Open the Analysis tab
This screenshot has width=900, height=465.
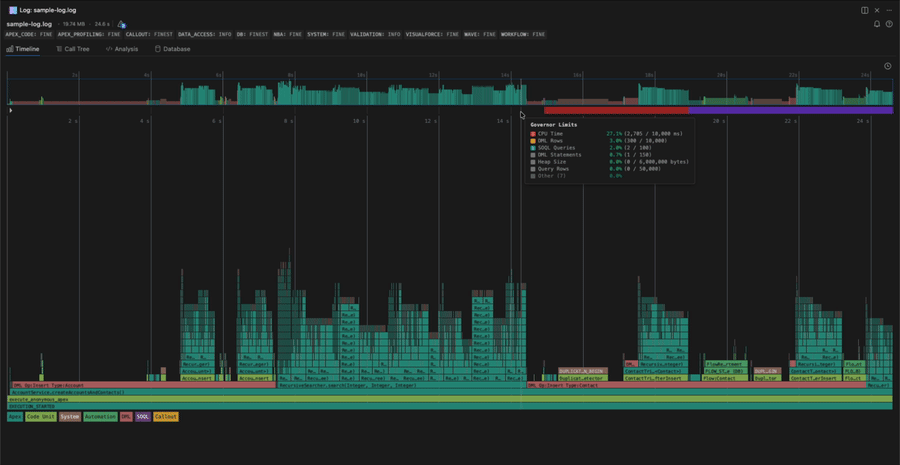(122, 49)
